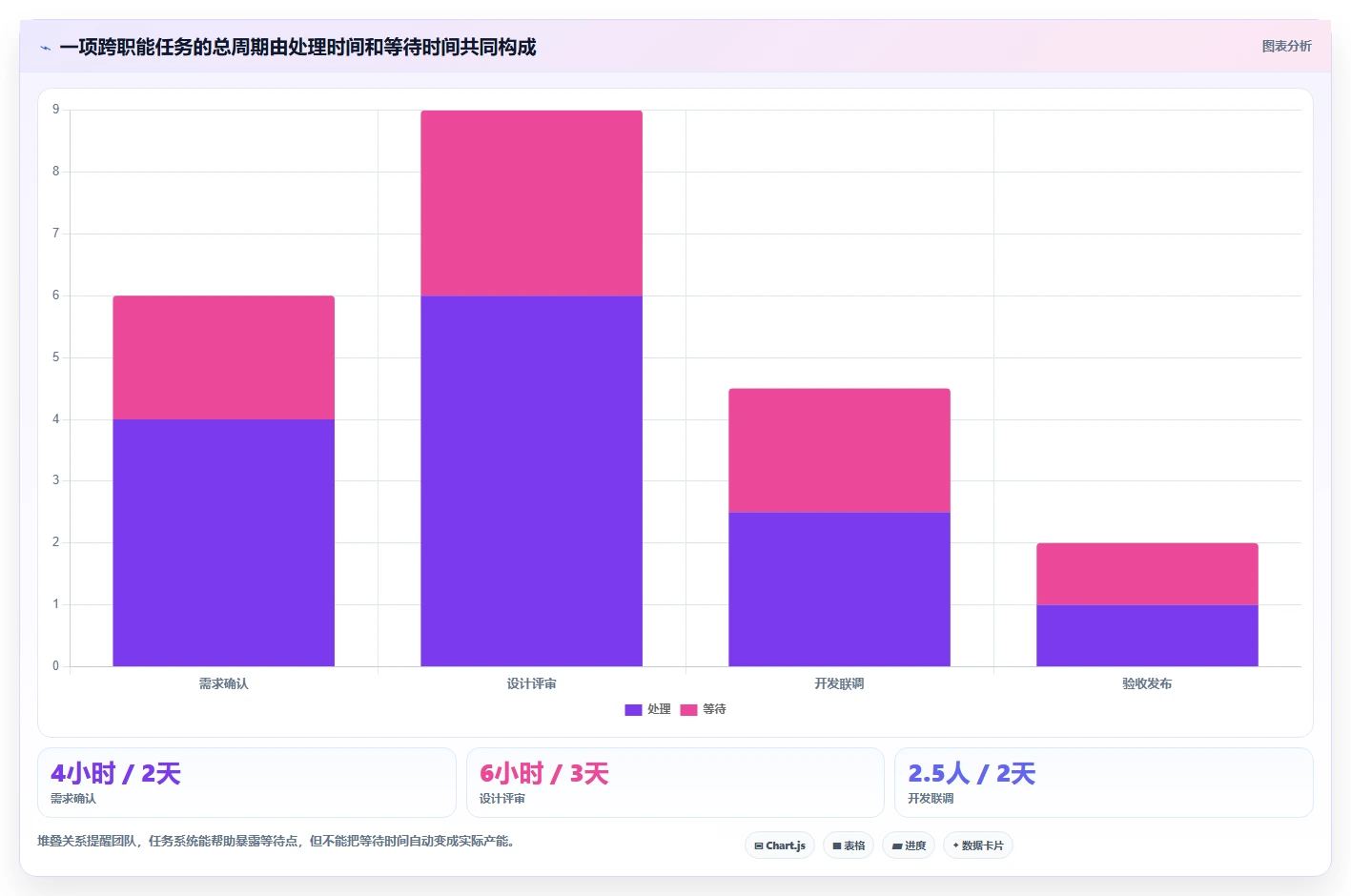
Task: Click the 数据卡片 tag
Action: pos(978,845)
